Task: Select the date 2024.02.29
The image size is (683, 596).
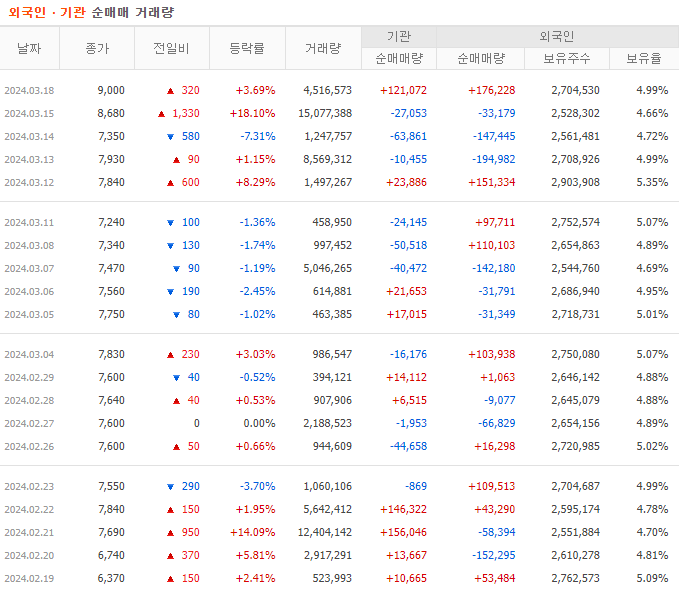Action: click(29, 378)
